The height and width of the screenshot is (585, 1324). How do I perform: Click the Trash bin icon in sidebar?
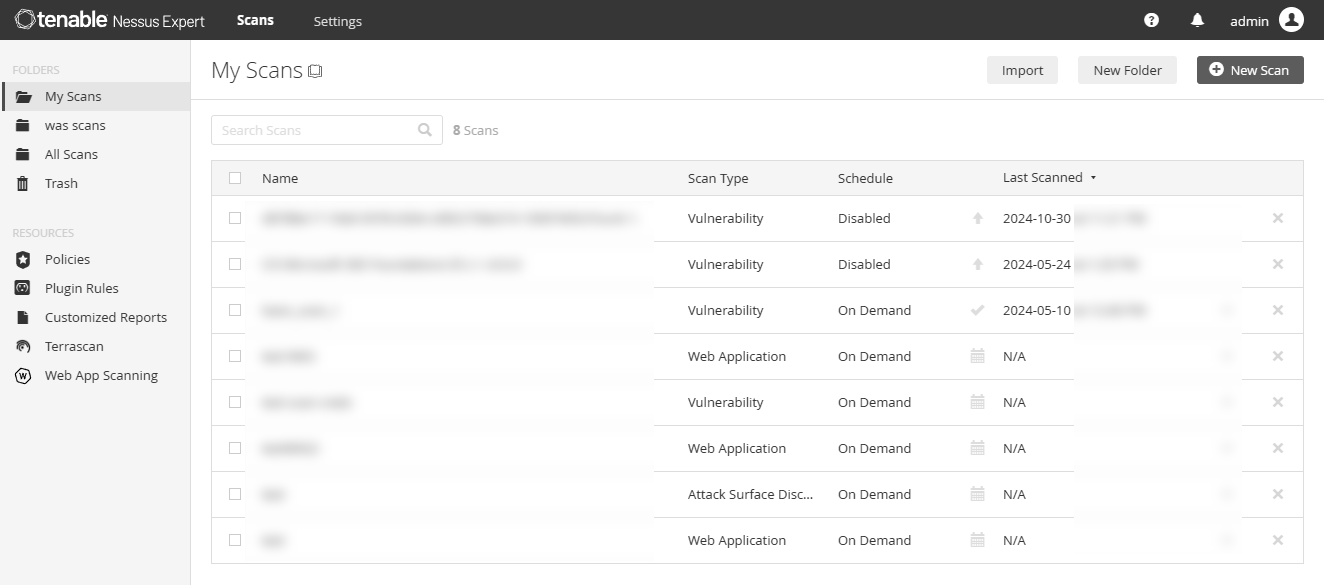tap(23, 184)
